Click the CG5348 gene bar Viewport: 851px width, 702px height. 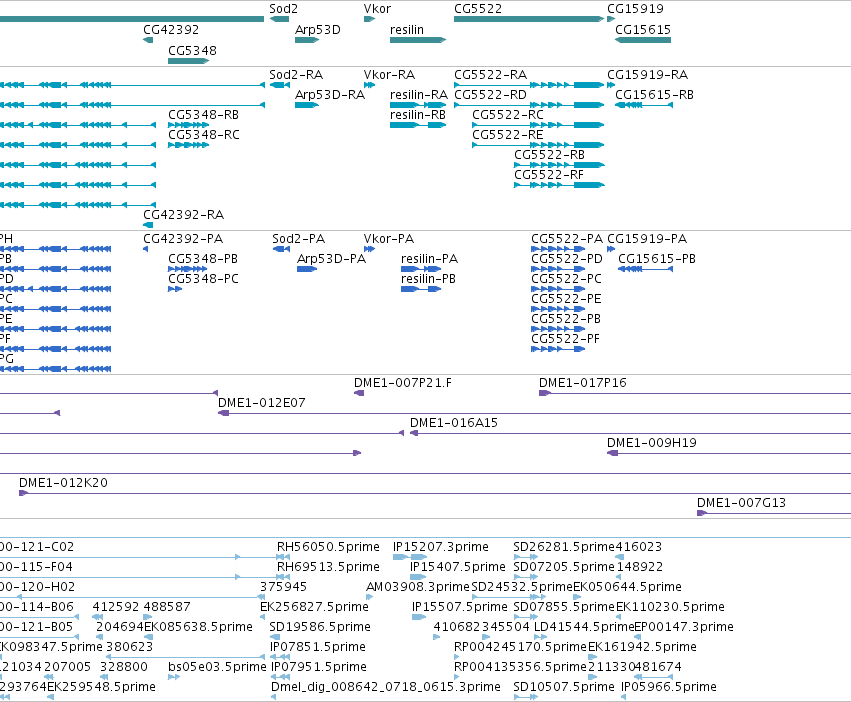[x=188, y=61]
